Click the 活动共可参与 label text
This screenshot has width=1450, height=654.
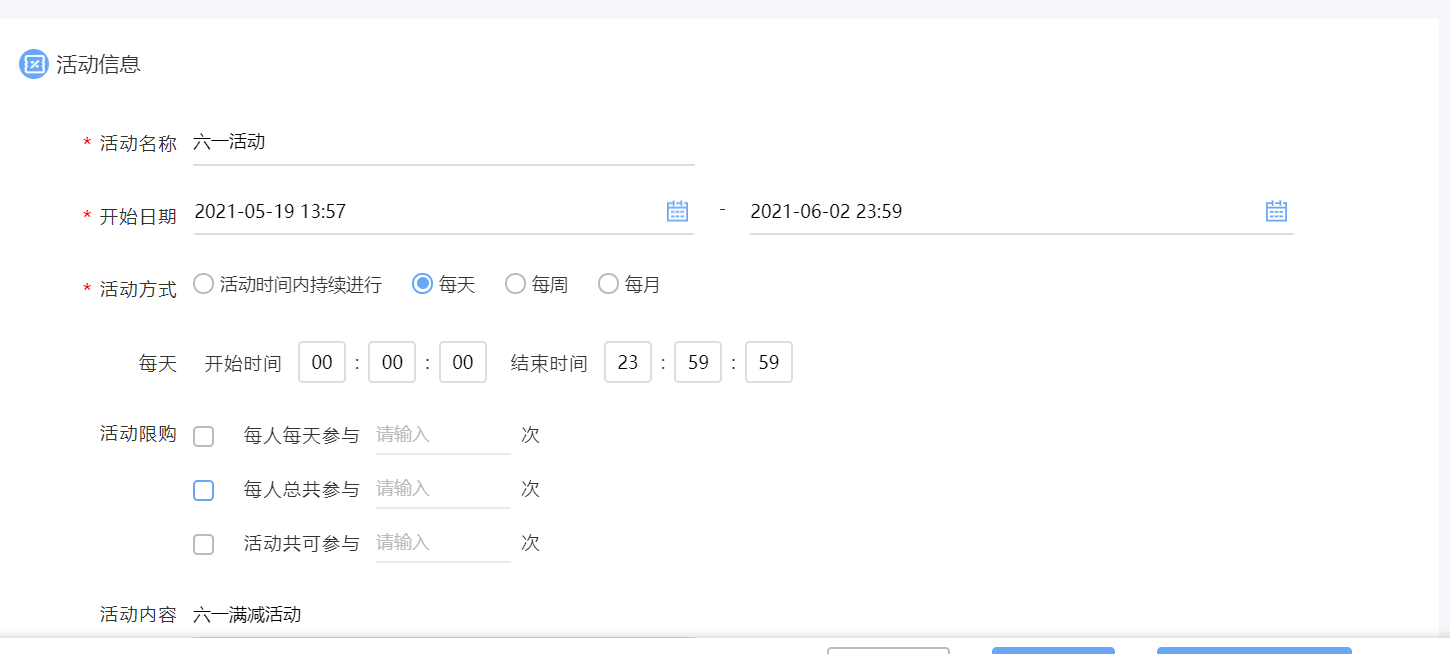click(301, 543)
